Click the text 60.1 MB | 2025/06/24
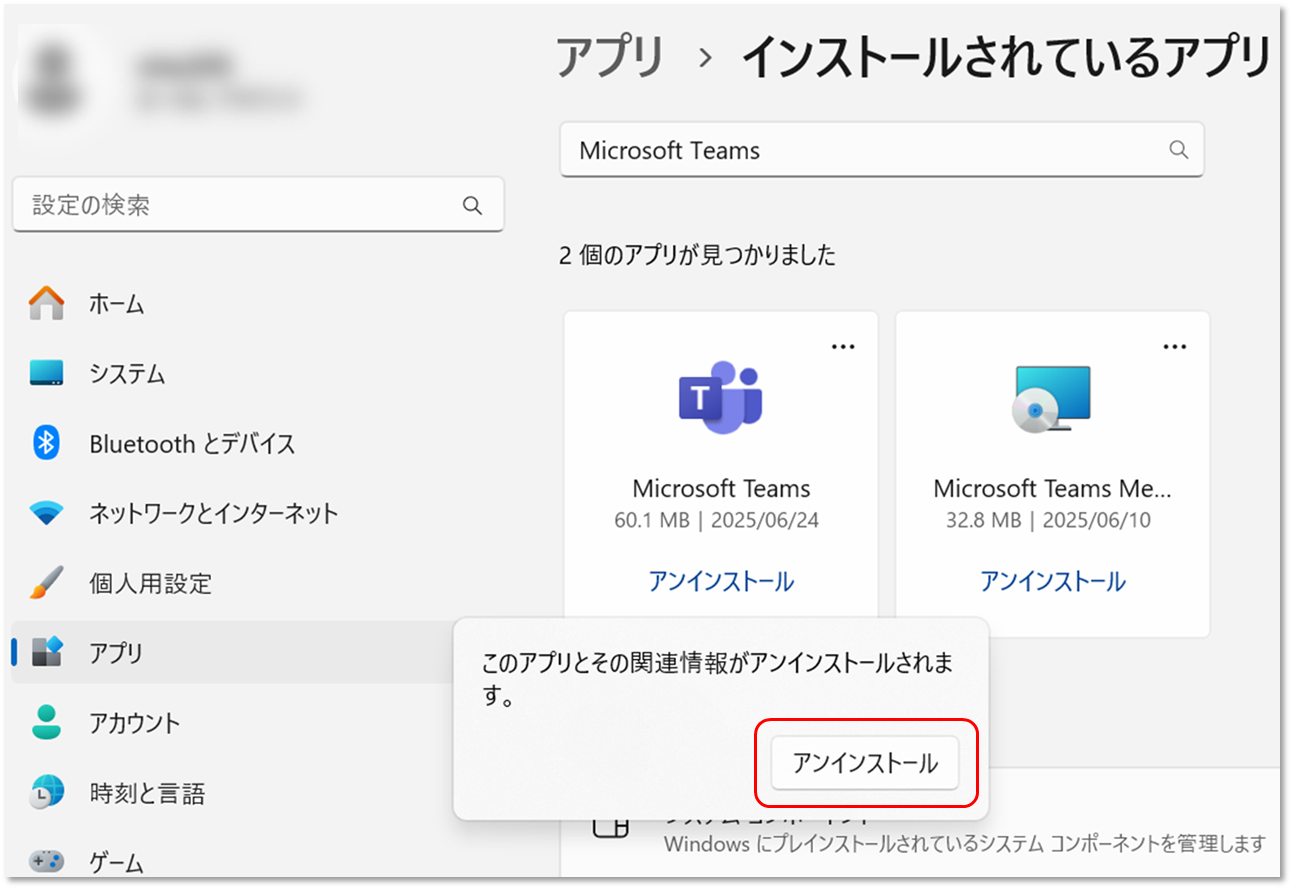1293x890 pixels. click(x=717, y=521)
